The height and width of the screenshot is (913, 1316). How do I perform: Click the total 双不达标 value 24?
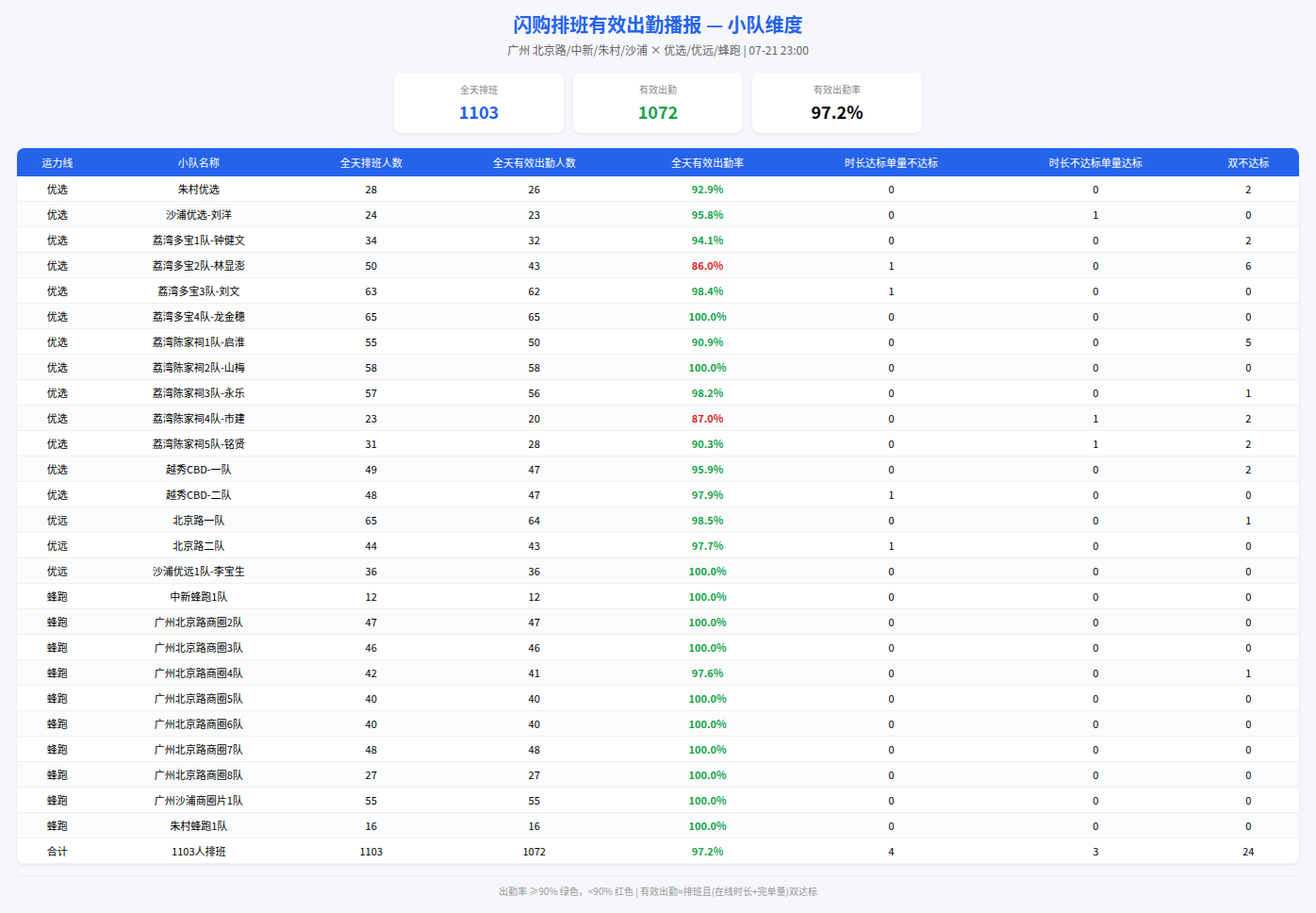click(1248, 852)
